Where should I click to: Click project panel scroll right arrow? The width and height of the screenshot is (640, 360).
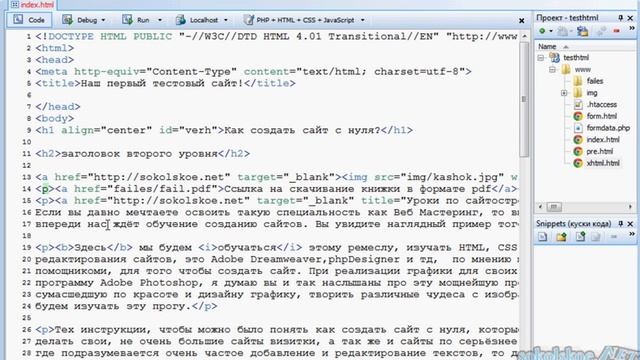point(630,207)
